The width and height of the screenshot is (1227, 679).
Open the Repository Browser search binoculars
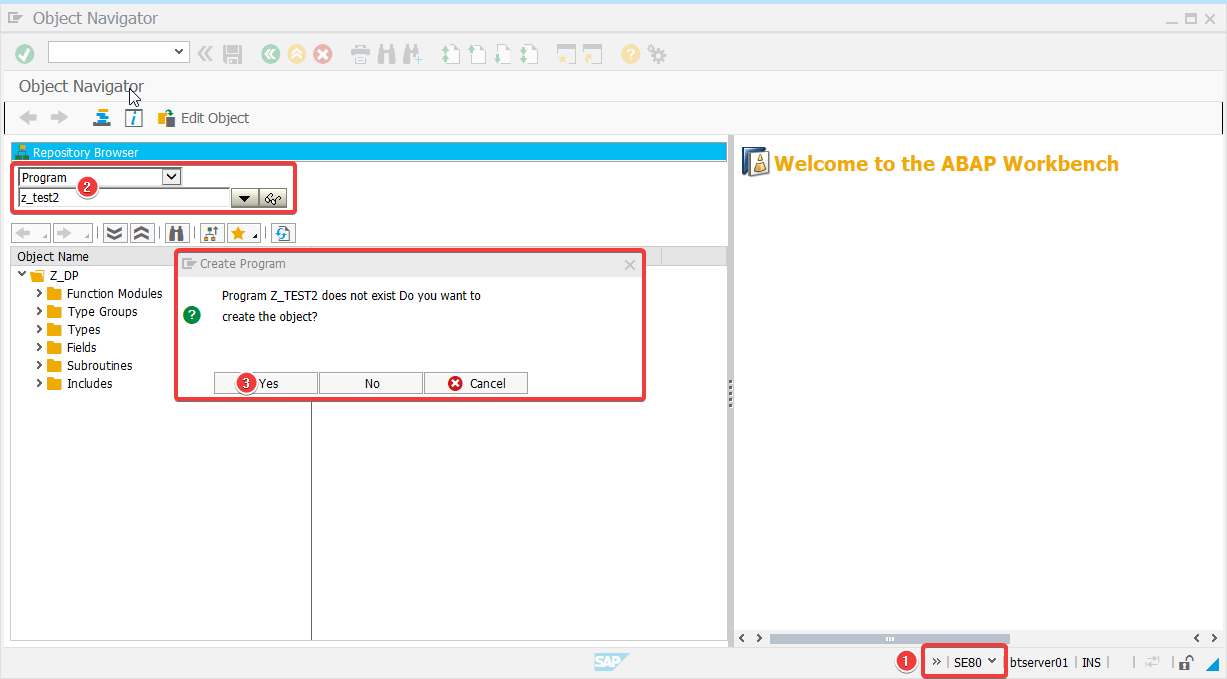point(177,233)
